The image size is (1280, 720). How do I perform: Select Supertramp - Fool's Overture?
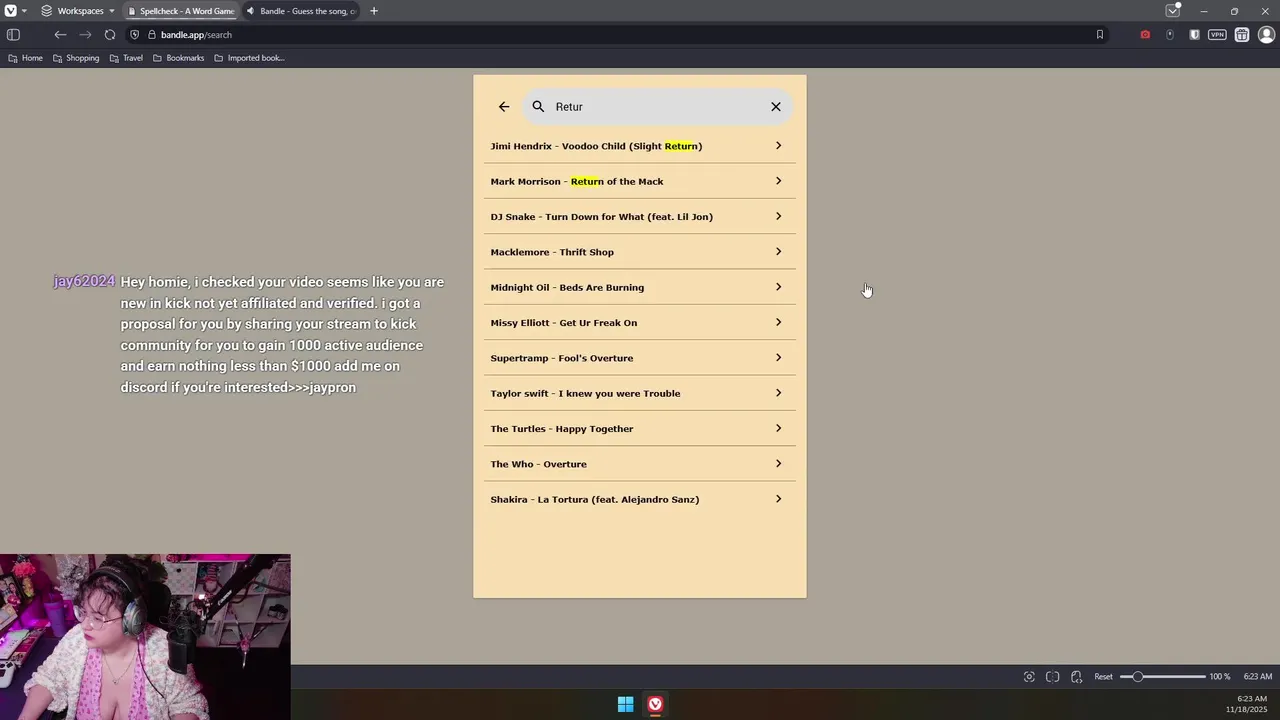pos(640,358)
